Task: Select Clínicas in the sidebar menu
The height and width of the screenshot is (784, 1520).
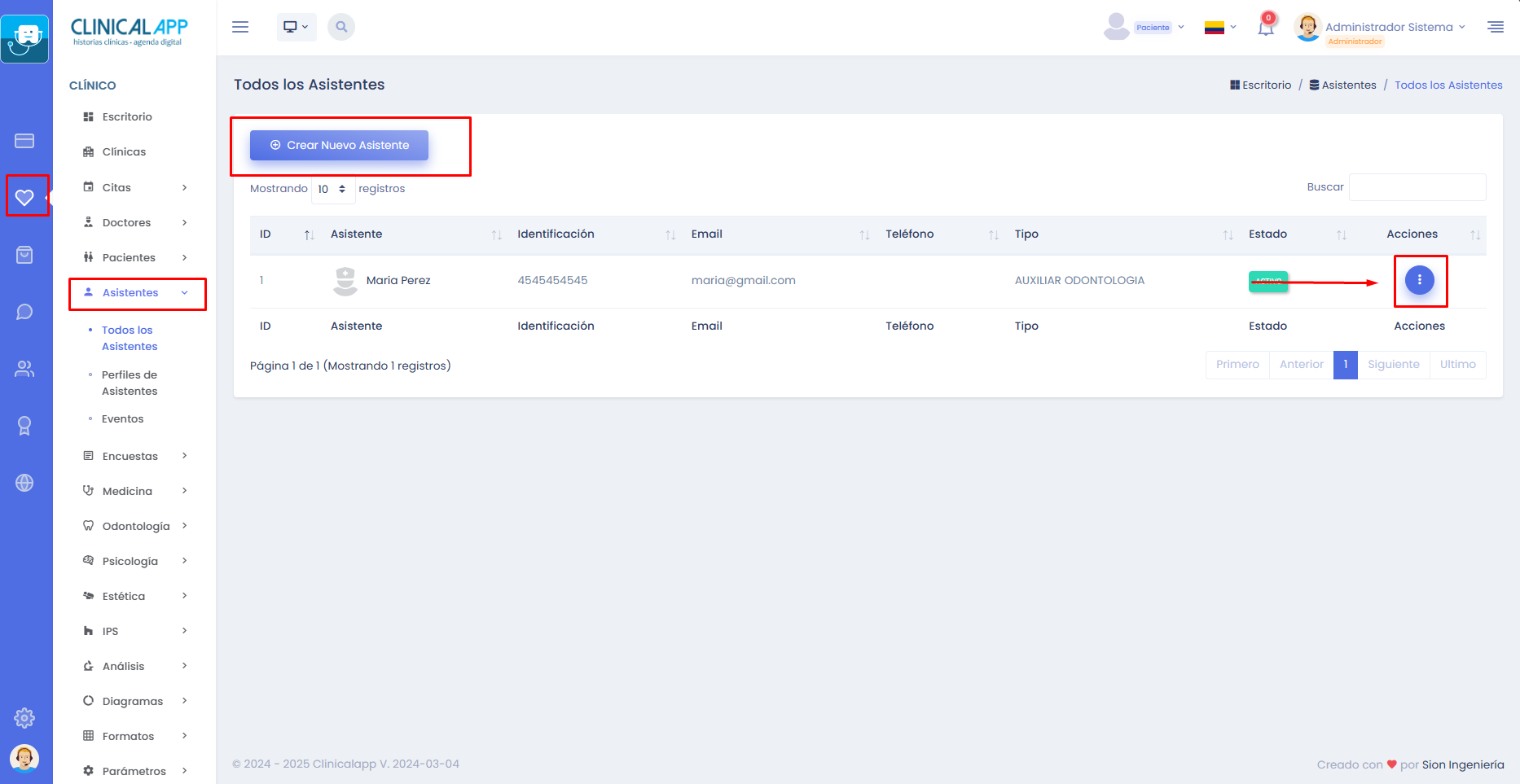Action: [124, 151]
